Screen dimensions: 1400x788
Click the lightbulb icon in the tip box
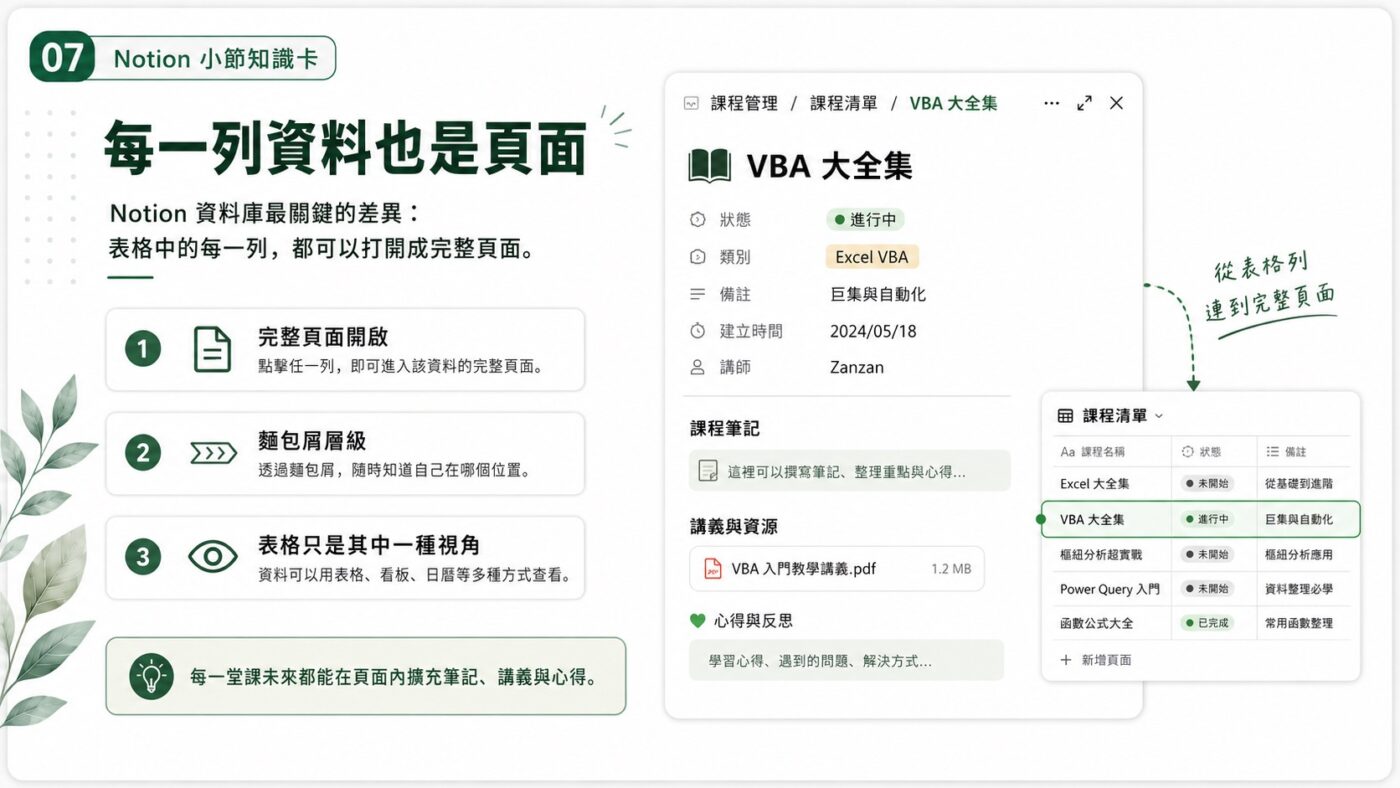tap(151, 677)
